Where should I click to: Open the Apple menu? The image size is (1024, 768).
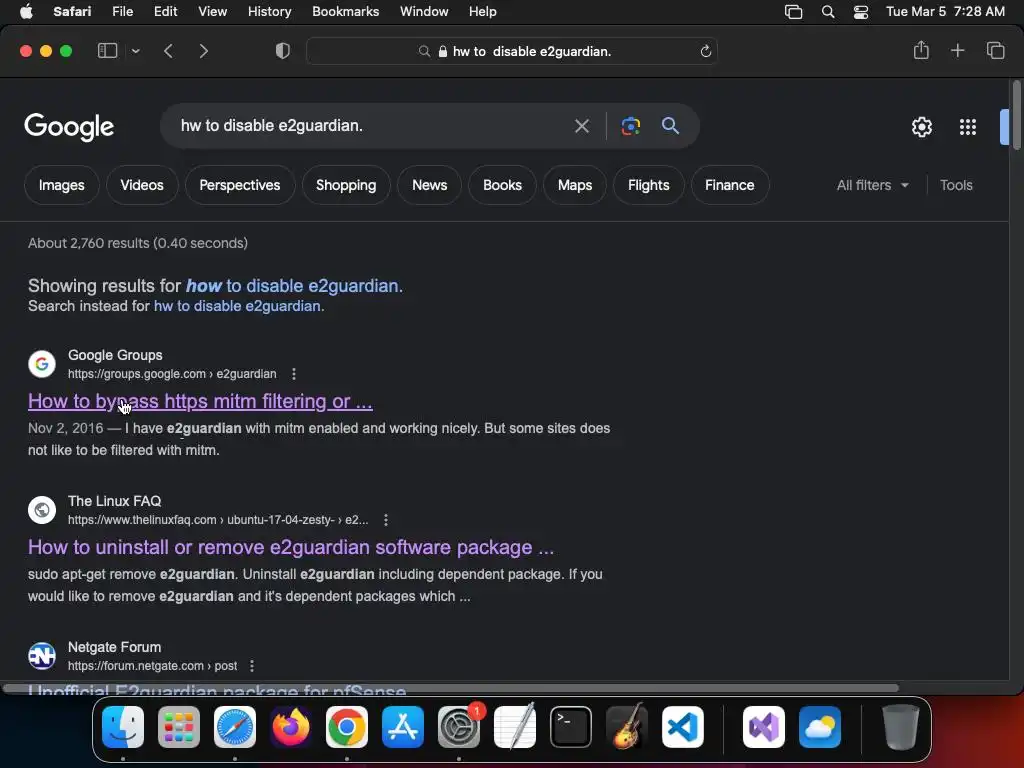(26, 12)
